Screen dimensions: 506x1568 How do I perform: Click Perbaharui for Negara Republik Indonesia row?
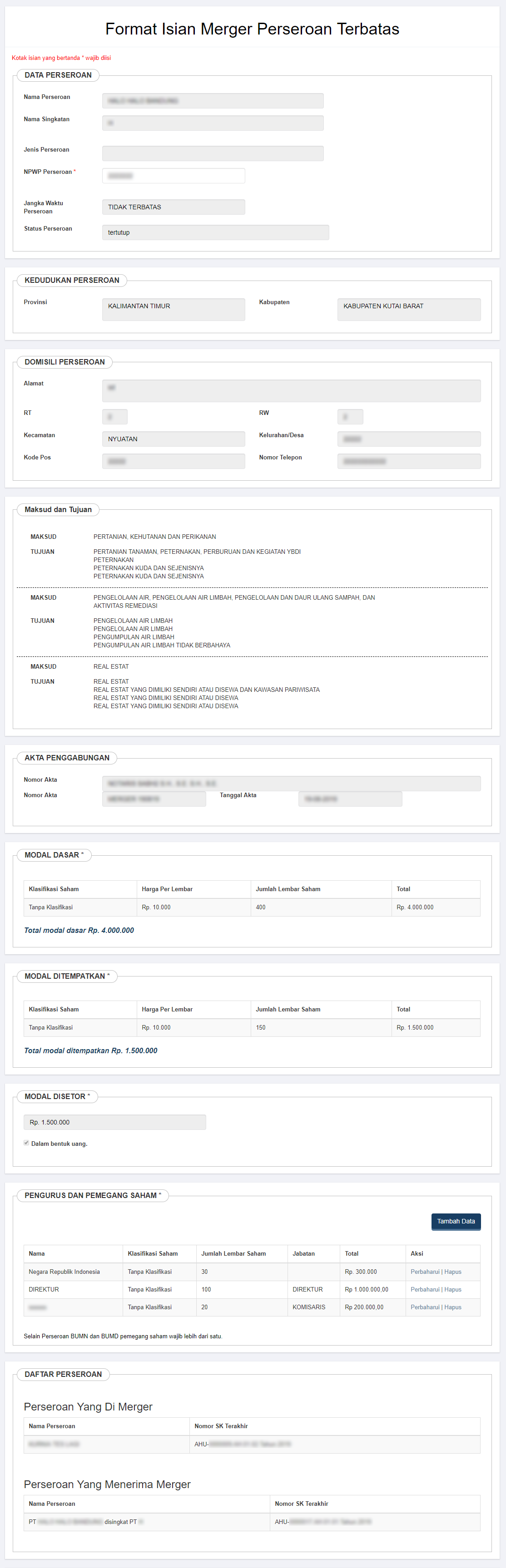(x=424, y=1272)
